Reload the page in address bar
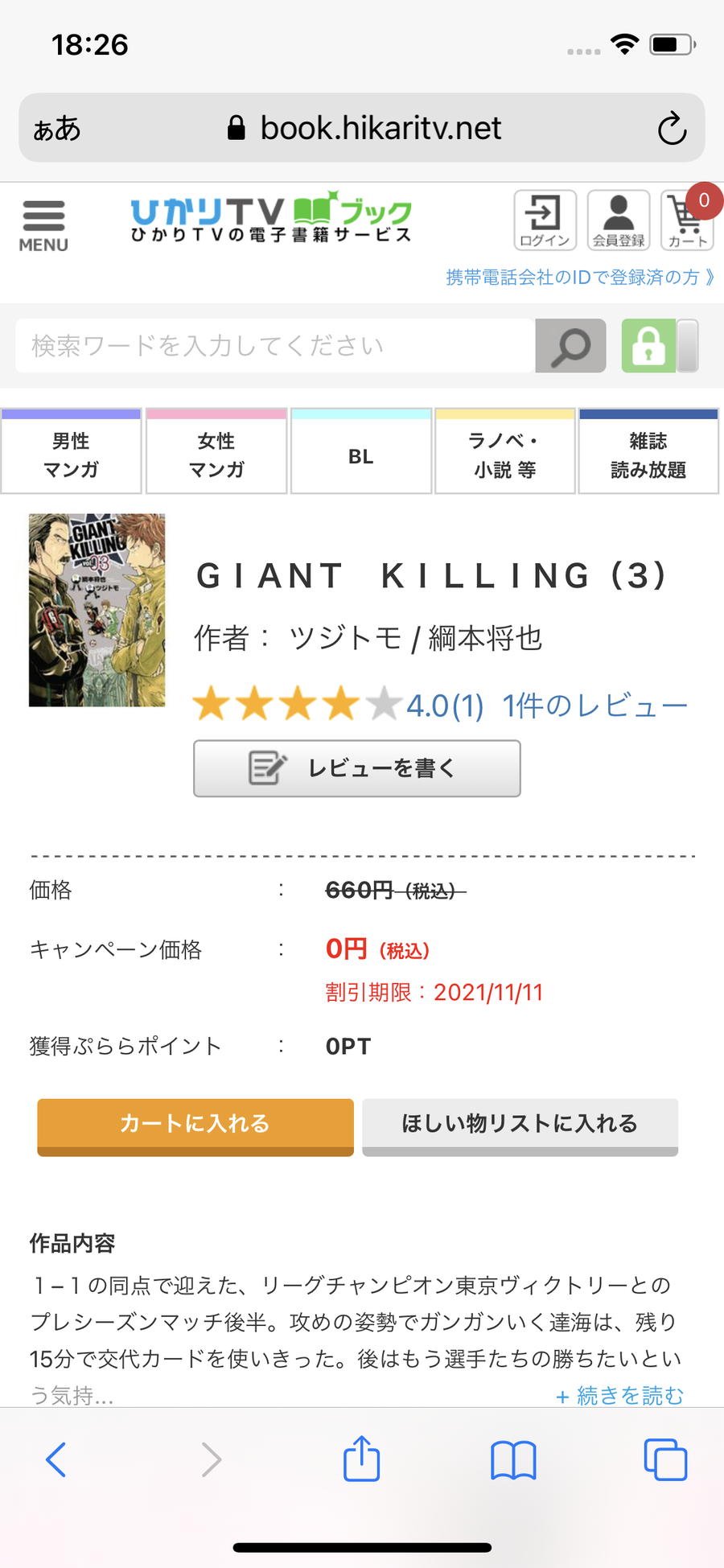The height and width of the screenshot is (1568, 724). click(672, 129)
